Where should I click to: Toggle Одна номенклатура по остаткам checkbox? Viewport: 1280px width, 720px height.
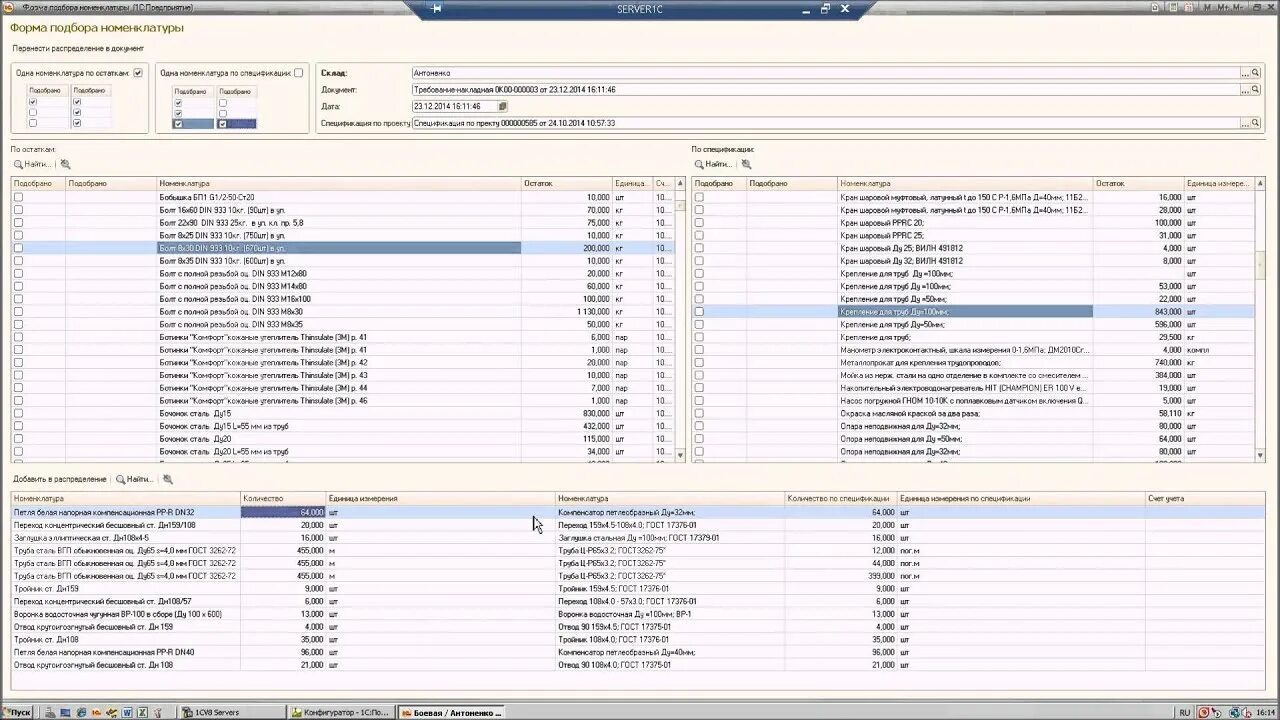138,73
